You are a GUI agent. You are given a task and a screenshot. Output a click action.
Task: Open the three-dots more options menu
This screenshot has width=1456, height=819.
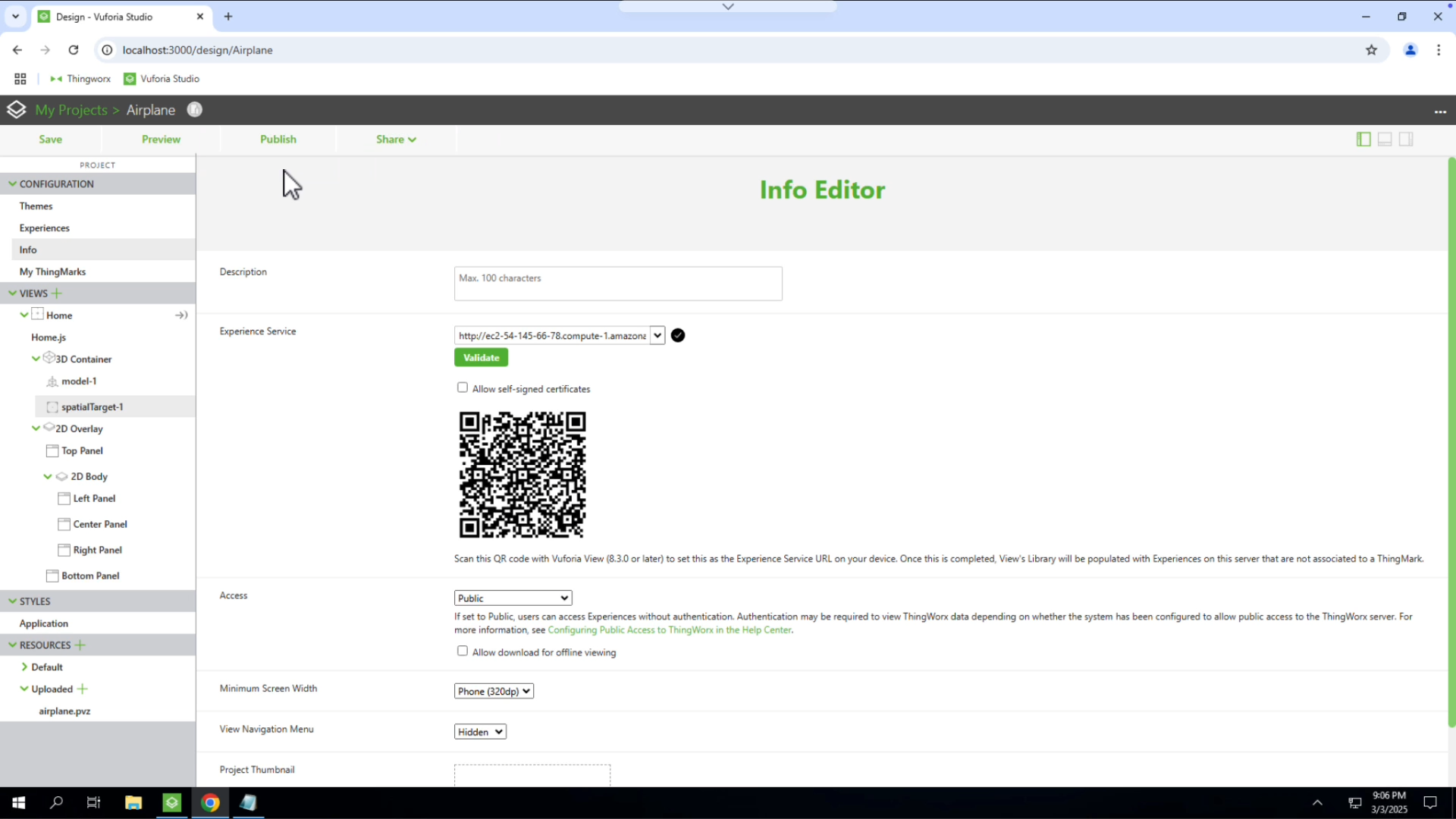(1440, 111)
